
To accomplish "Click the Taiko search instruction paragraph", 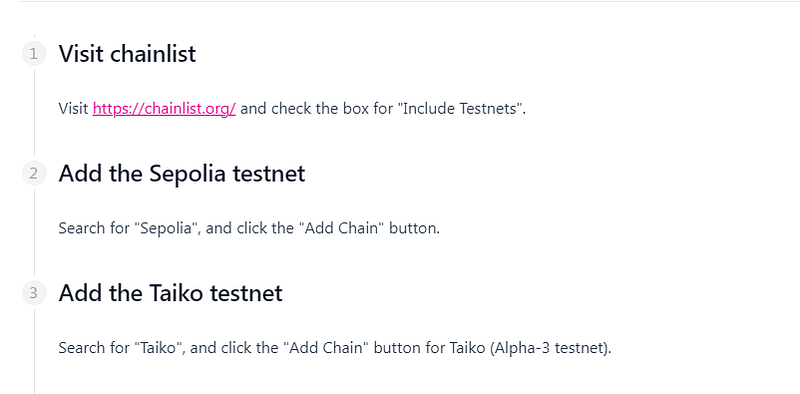I will pyautogui.click(x=335, y=348).
